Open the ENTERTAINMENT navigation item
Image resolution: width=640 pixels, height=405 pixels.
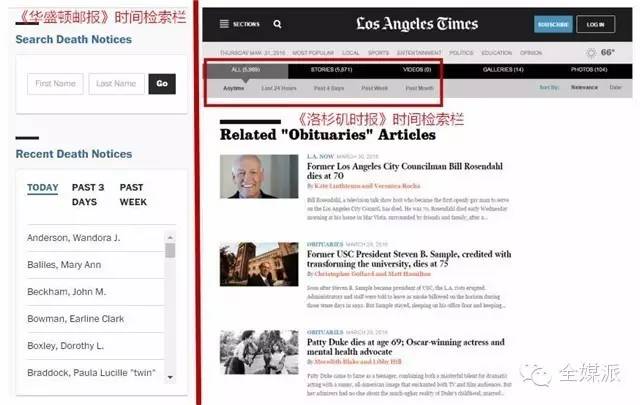[x=419, y=53]
